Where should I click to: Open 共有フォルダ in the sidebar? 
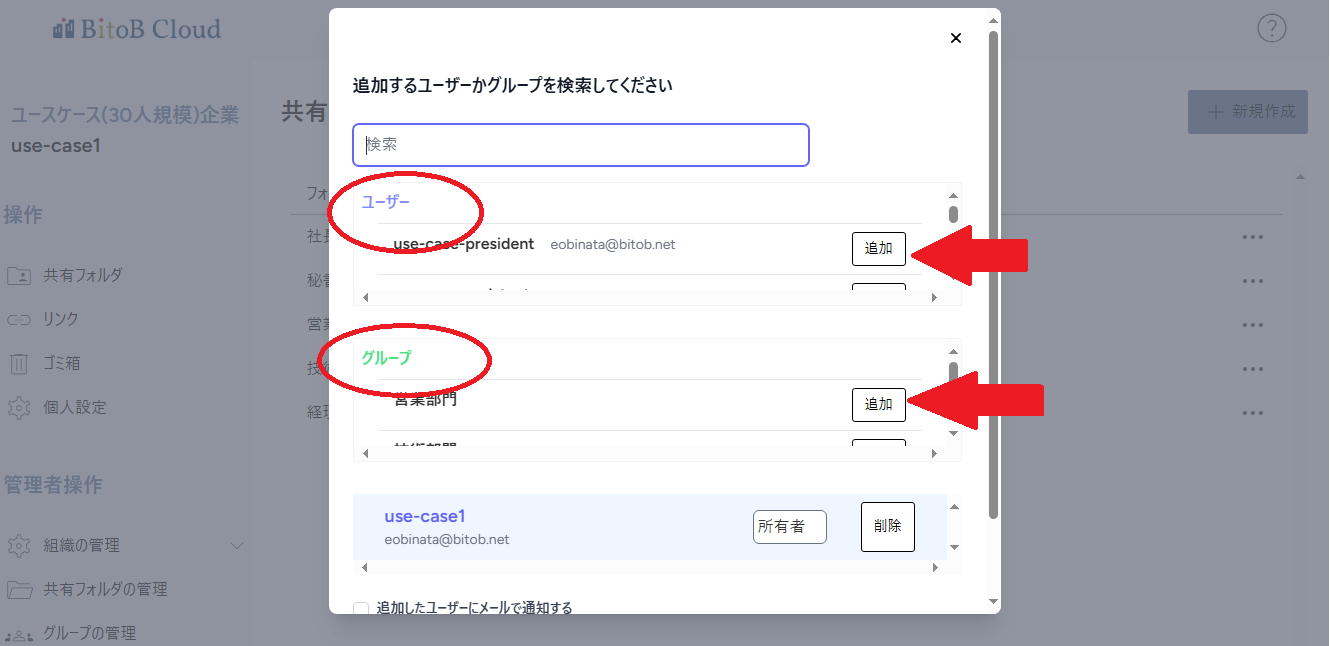click(82, 275)
